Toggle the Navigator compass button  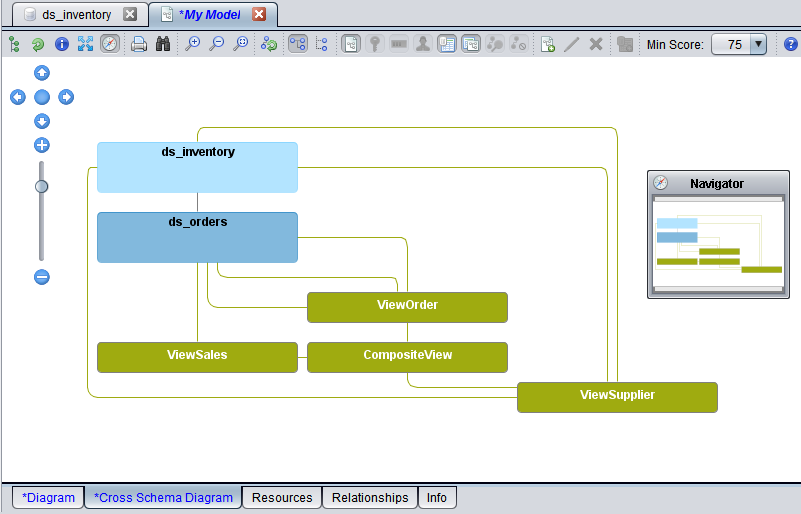[109, 44]
